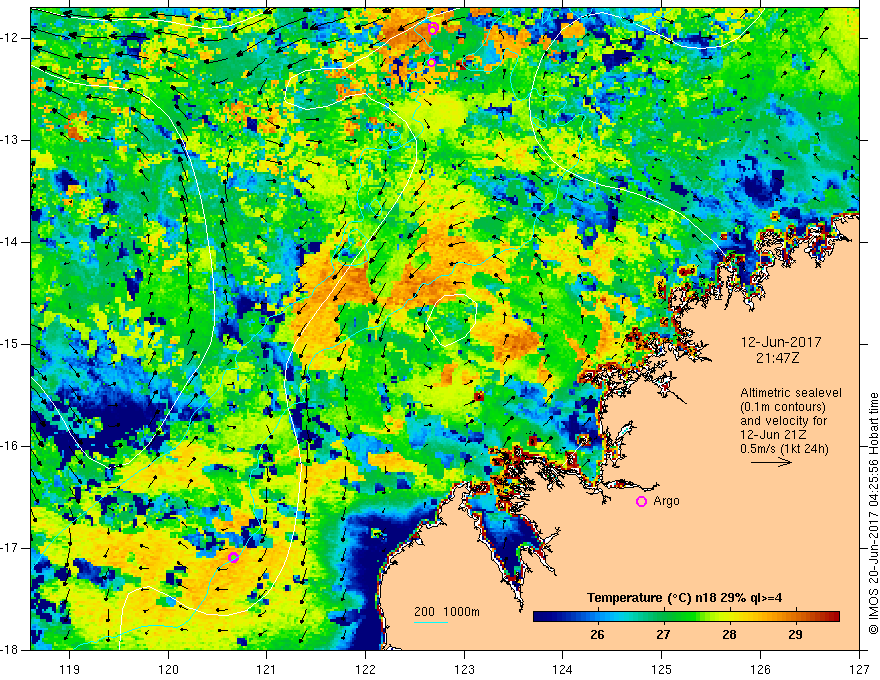Click the 'Argo' legend label
Screen dimensions: 880x680
[x=666, y=501]
